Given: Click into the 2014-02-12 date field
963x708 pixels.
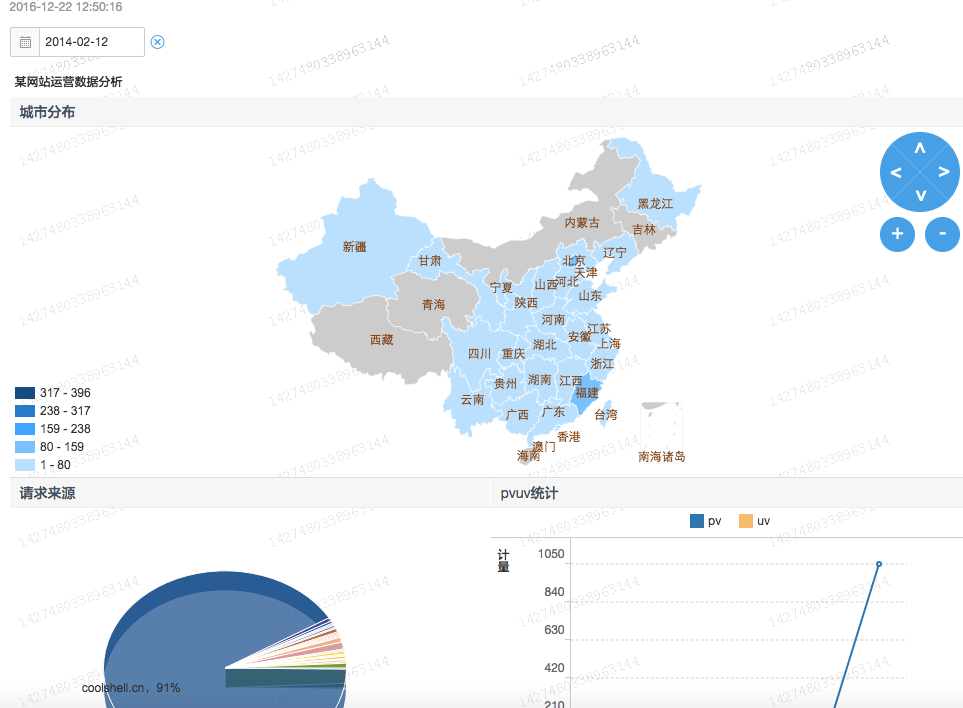Looking at the screenshot, I should [92, 42].
